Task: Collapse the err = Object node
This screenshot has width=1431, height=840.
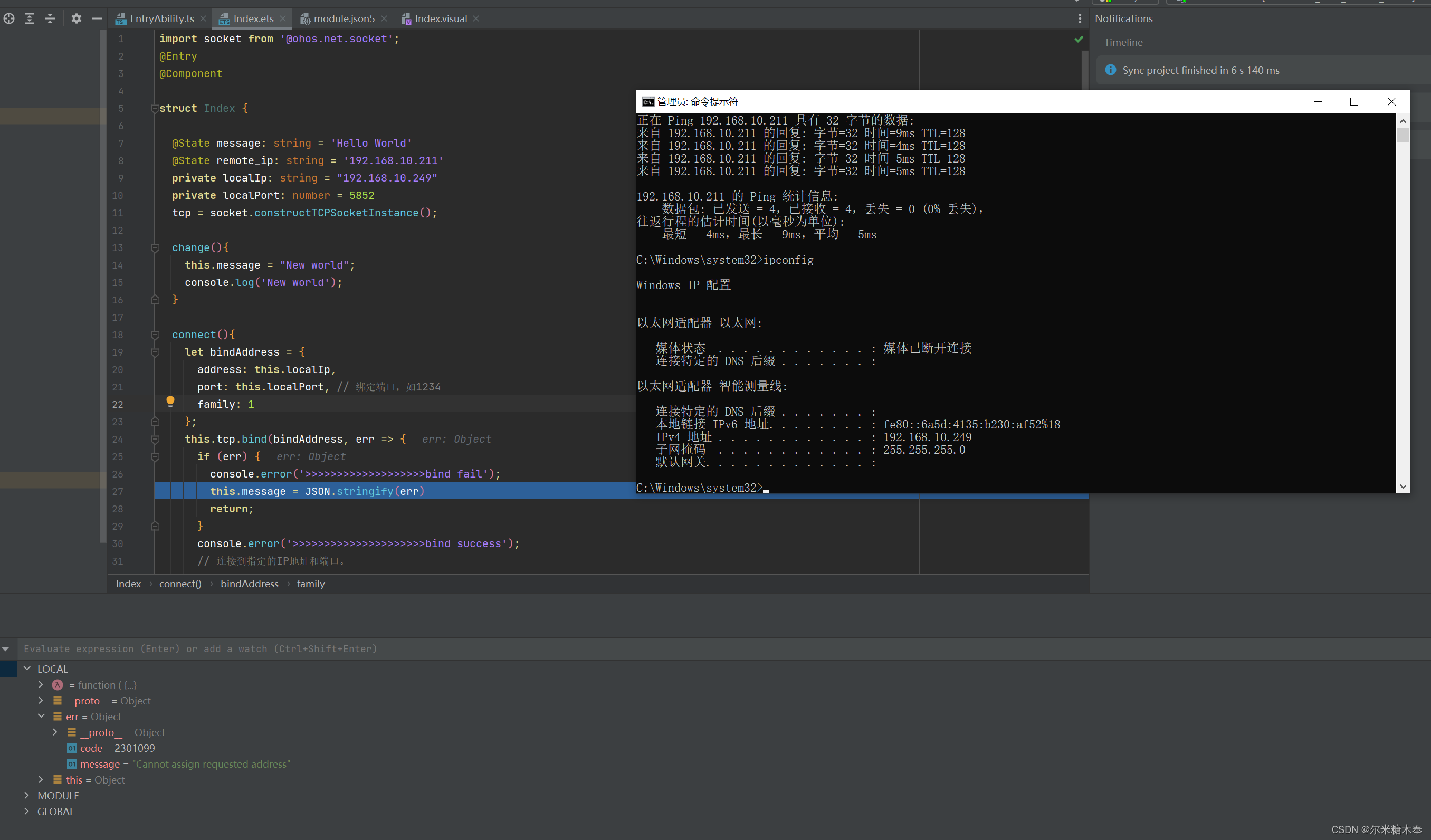Action: [41, 715]
